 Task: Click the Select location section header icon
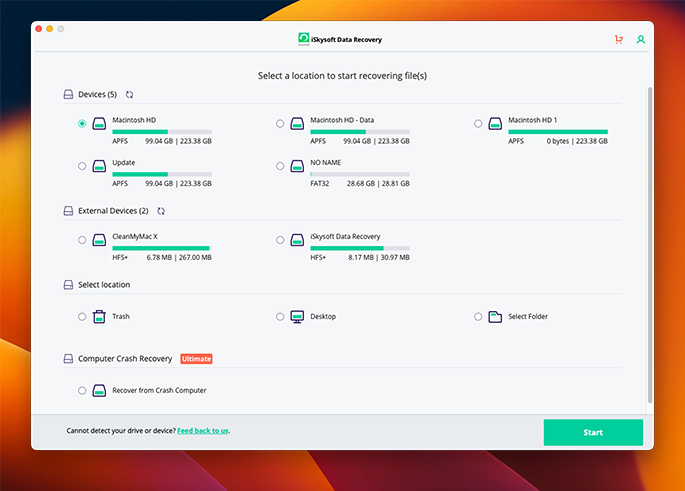point(69,285)
